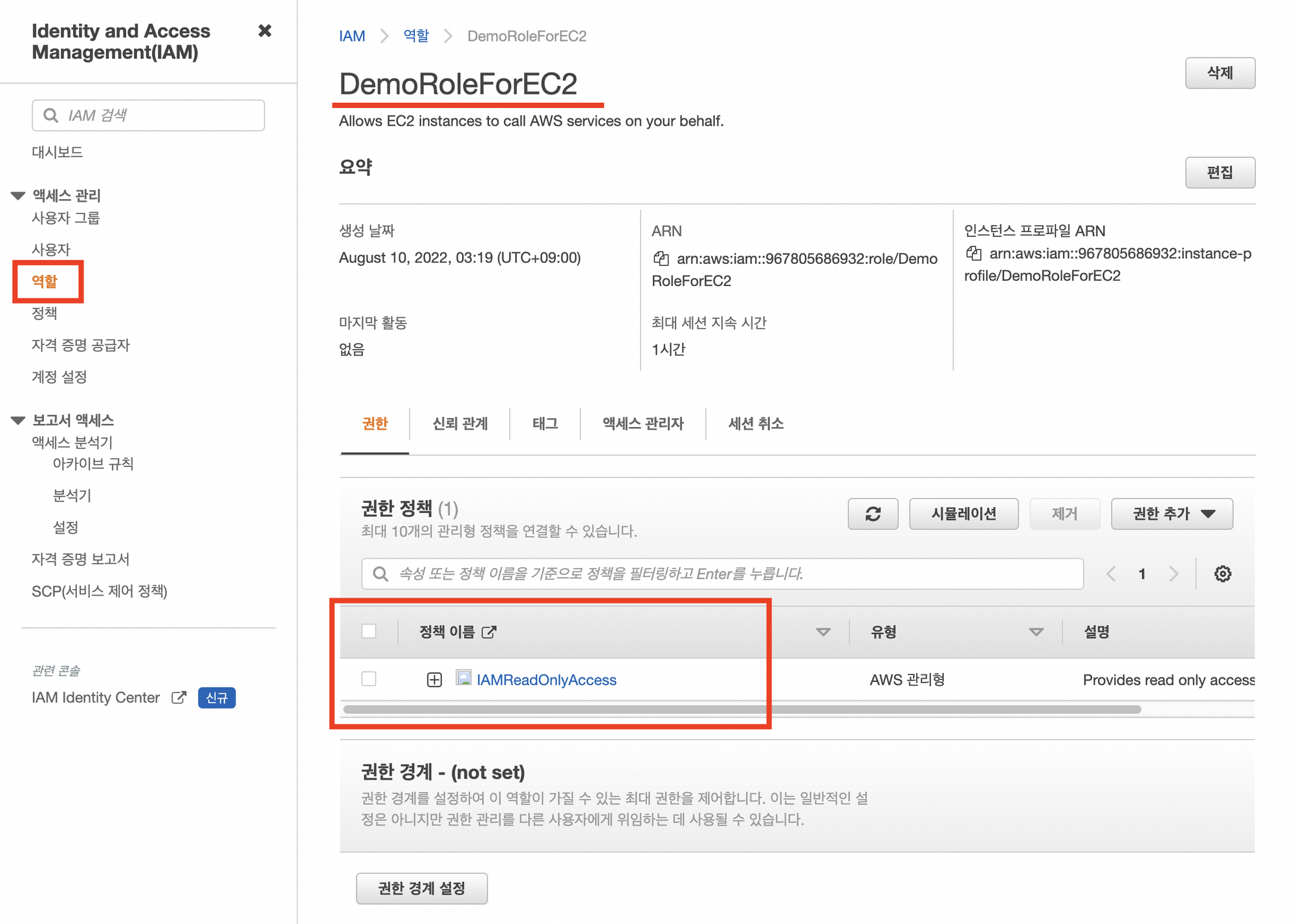Screen dimensions: 1294x924
Task: Check the IAMReadOnlyAccess row checkbox
Action: pos(369,679)
